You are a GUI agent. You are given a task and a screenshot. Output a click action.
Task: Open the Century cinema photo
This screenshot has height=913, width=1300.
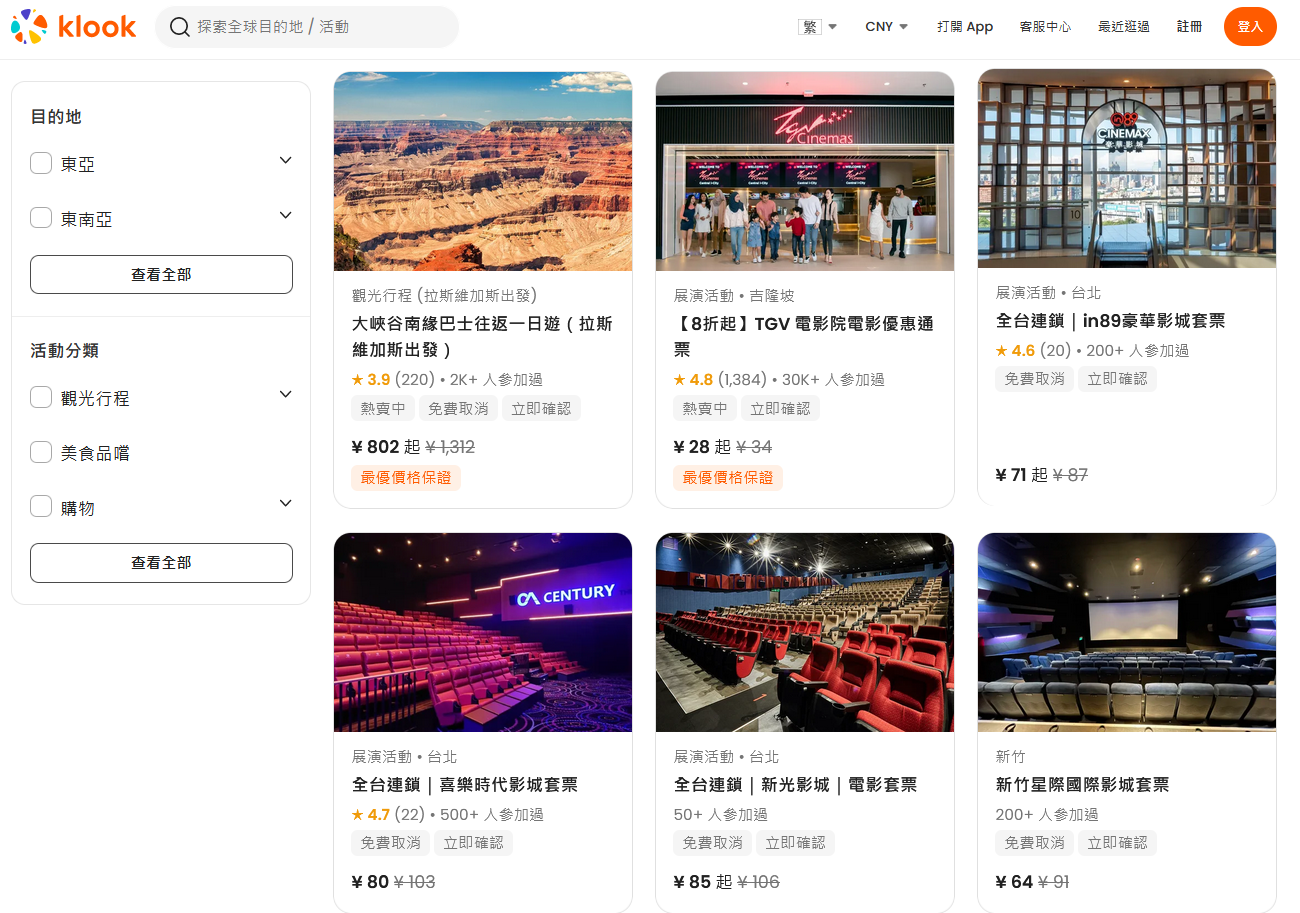[483, 632]
